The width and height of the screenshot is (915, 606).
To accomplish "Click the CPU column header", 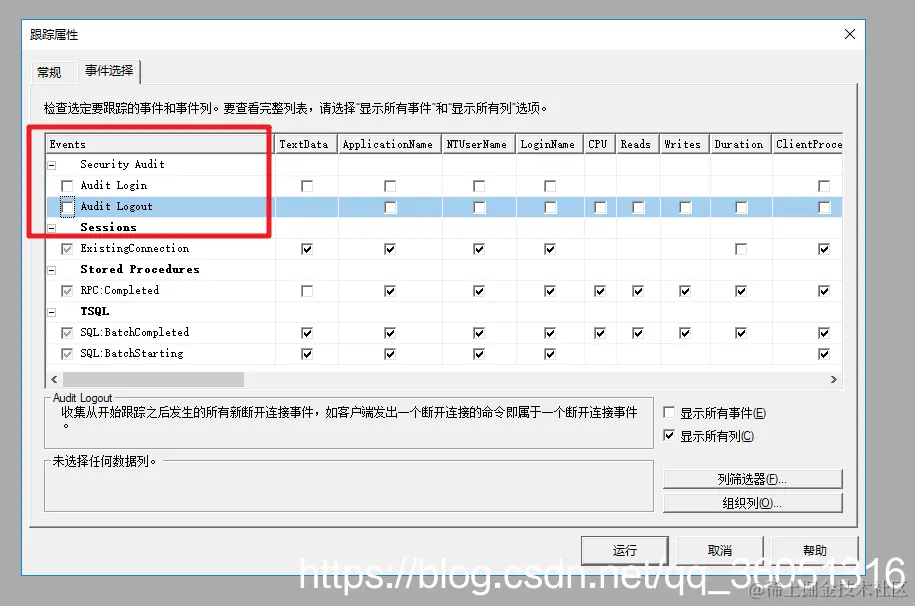I will 600,144.
